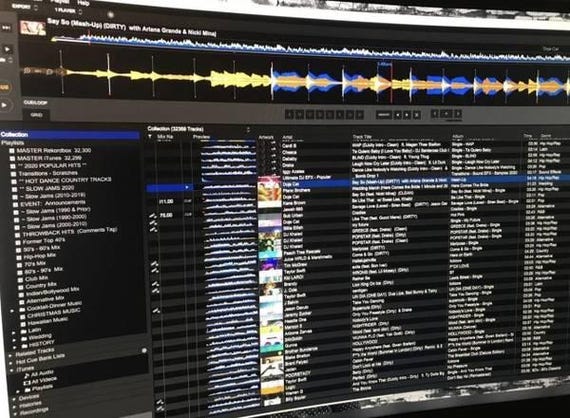Expand the Recordings section
Viewport: 570px width, 418px height.
pyautogui.click(x=15, y=414)
